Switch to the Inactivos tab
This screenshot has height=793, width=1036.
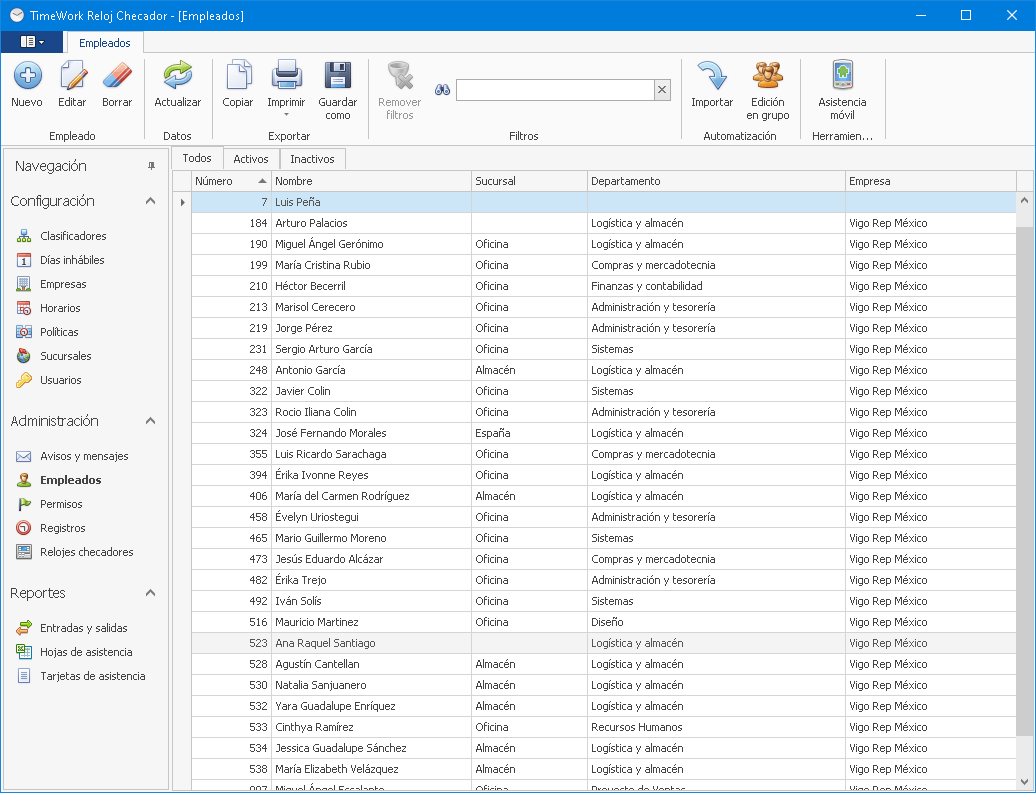pyautogui.click(x=312, y=159)
